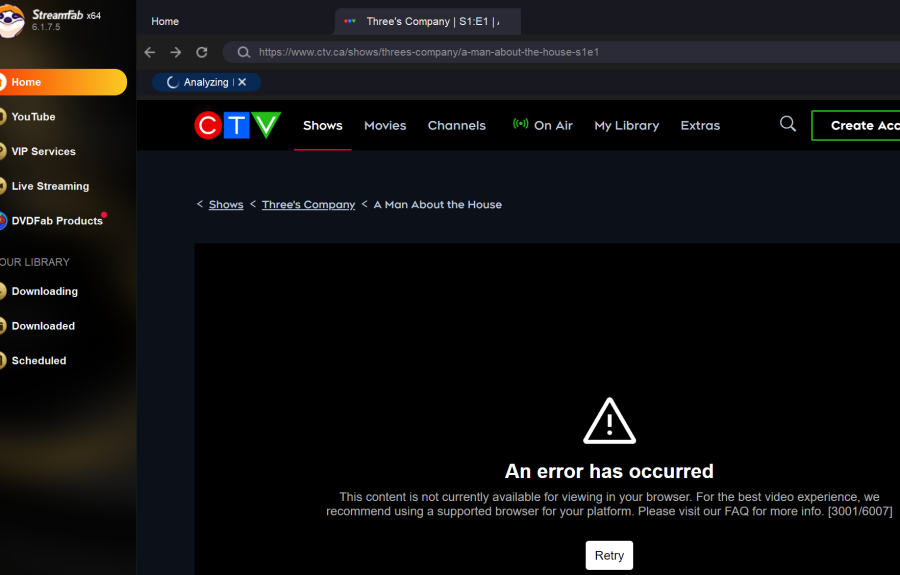Open Home in StreamFab sidebar

[62, 82]
